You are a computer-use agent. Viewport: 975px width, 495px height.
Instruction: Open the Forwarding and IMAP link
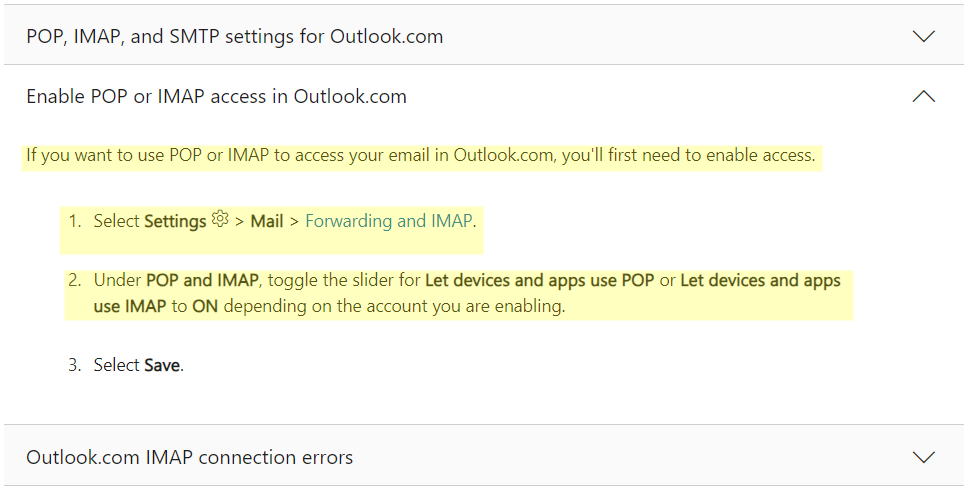[x=388, y=221]
